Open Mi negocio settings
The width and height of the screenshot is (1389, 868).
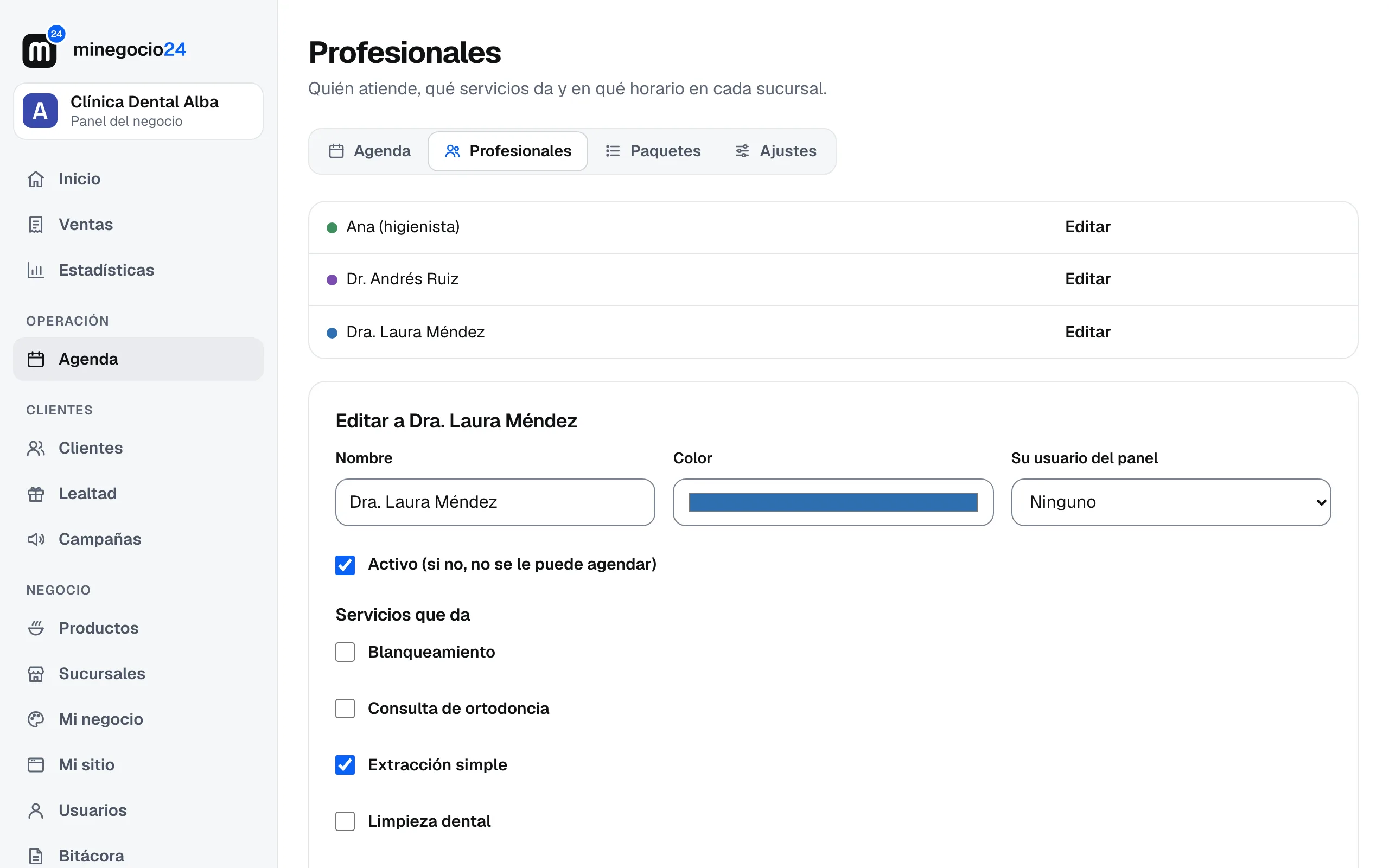click(138, 719)
